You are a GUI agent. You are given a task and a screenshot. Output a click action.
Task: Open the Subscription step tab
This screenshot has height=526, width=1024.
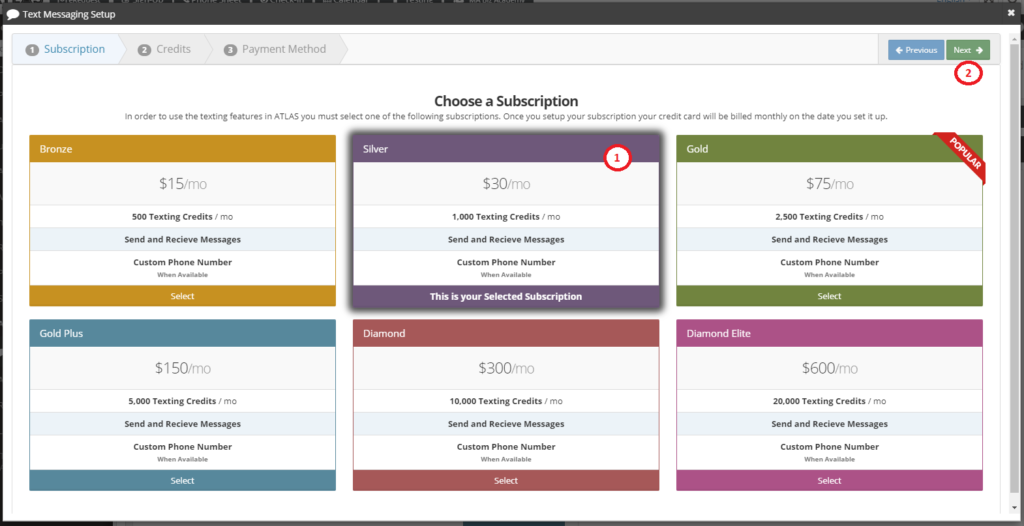(66, 49)
